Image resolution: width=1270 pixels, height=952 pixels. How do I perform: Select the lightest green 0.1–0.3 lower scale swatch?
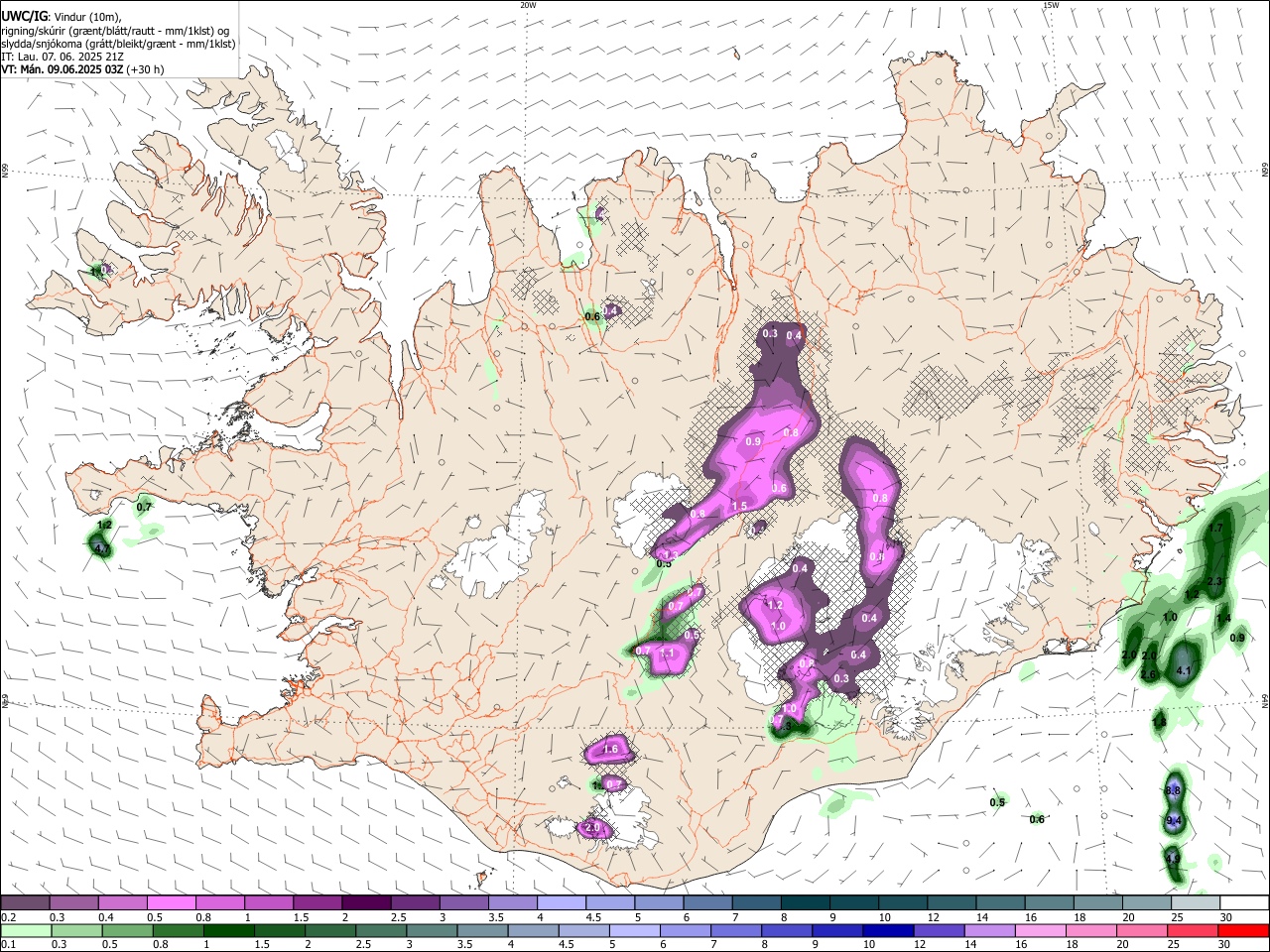click(25, 930)
